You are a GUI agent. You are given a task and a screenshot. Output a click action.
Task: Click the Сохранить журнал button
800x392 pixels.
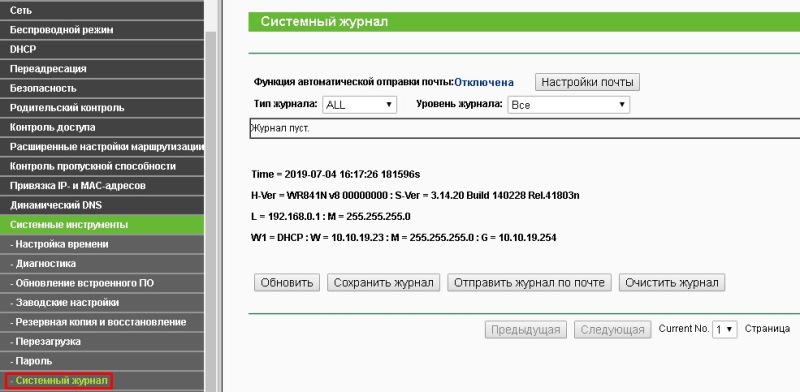tap(384, 283)
